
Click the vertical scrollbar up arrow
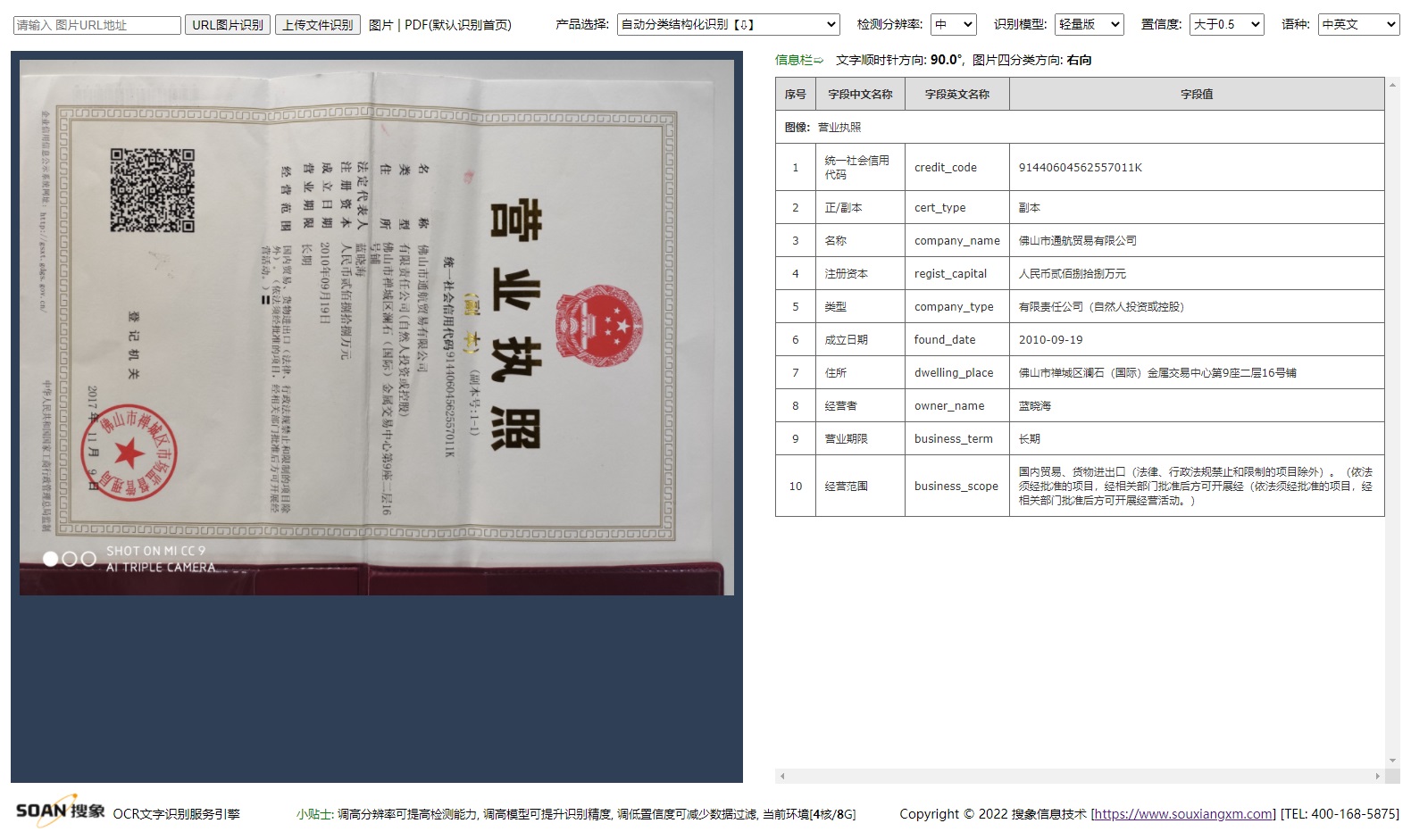[x=1392, y=85]
